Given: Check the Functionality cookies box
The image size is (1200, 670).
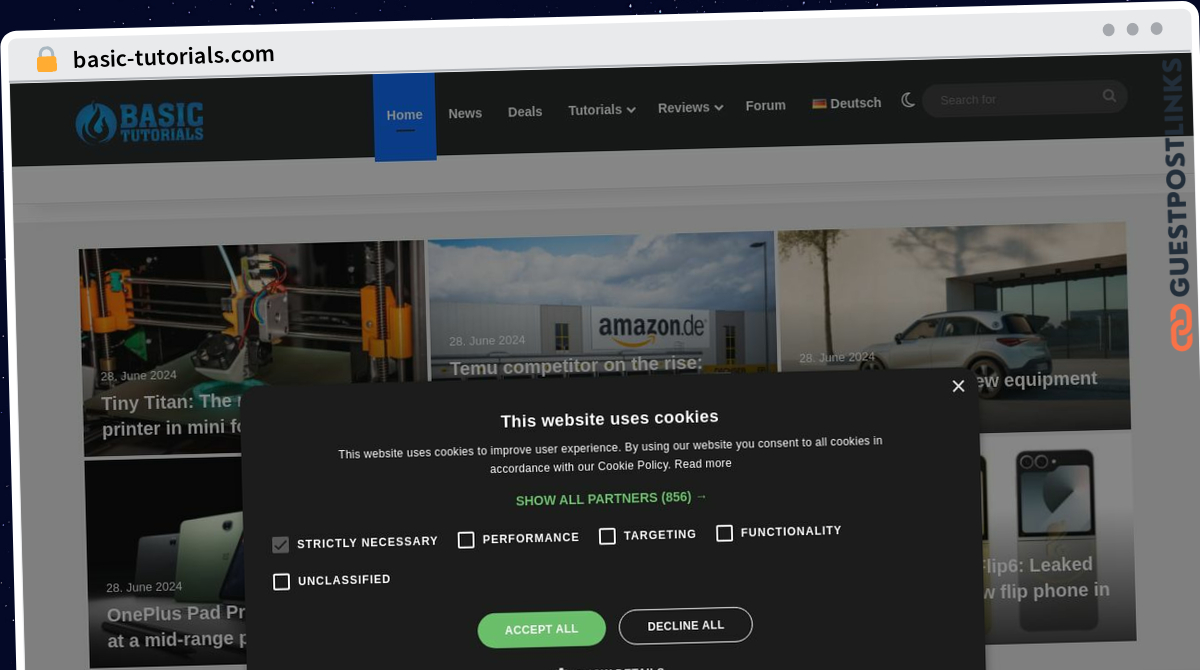Looking at the screenshot, I should [x=724, y=533].
